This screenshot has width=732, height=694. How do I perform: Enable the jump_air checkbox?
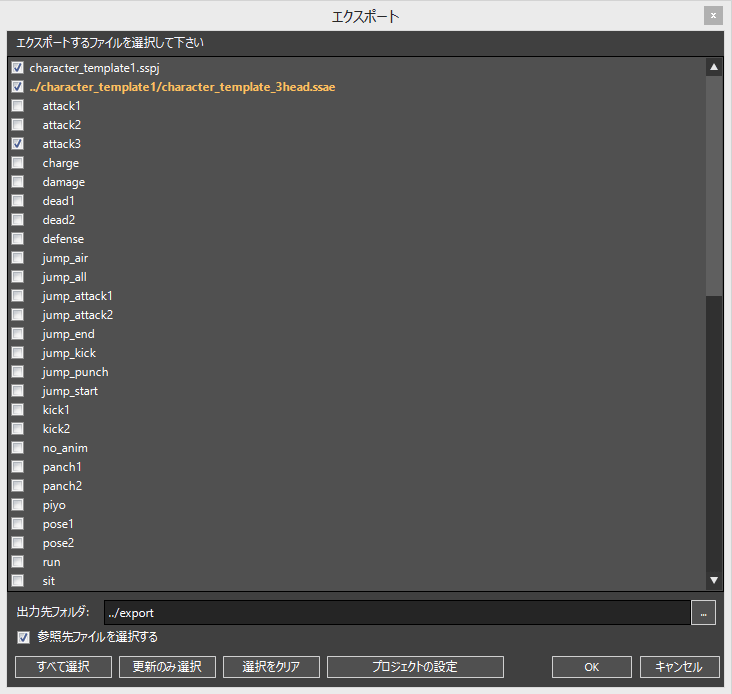tap(18, 258)
